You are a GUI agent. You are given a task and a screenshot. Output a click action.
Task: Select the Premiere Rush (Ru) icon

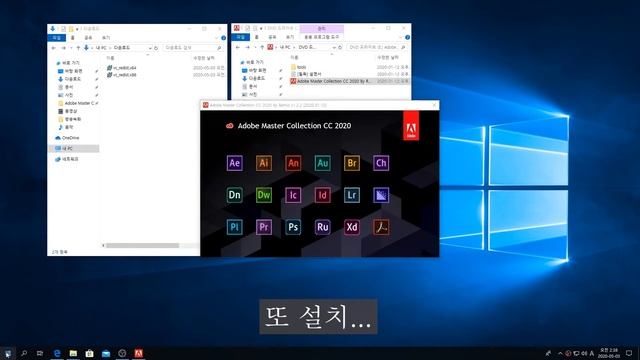(322, 227)
